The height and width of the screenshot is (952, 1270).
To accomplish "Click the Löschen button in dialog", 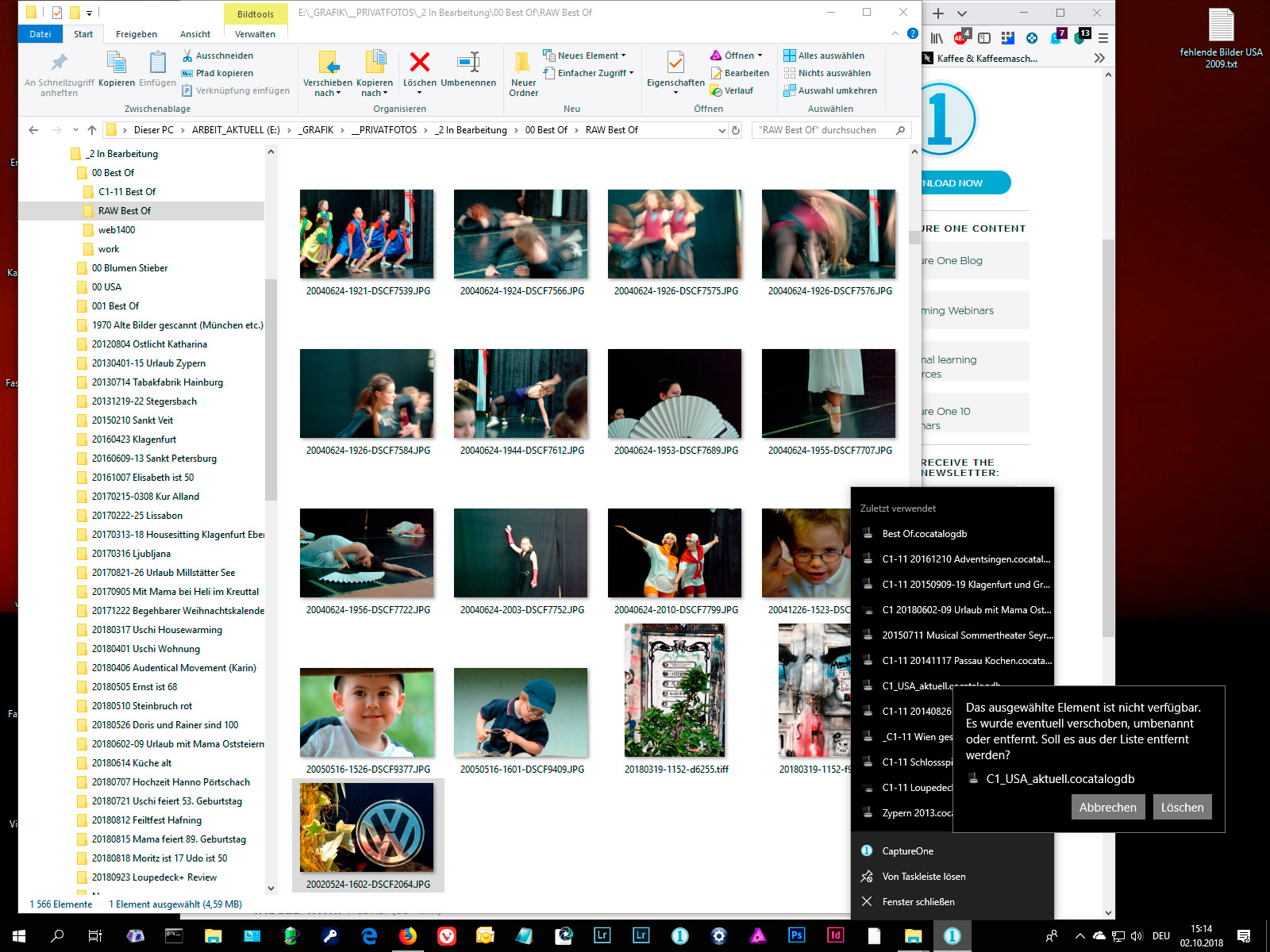I will click(1182, 807).
